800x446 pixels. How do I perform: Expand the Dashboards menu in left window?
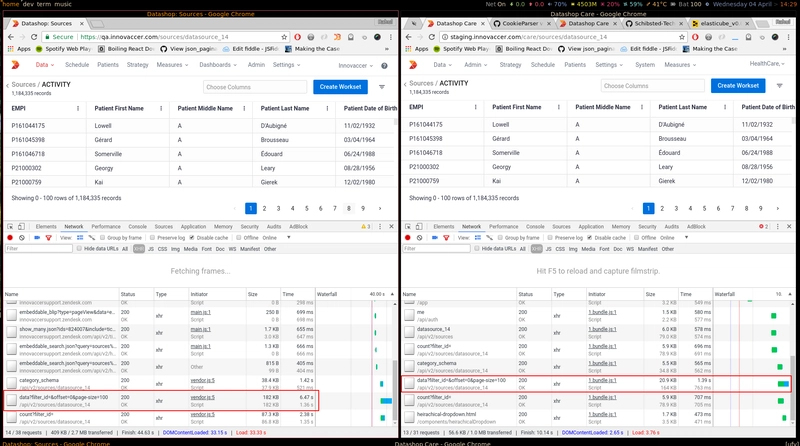218,65
